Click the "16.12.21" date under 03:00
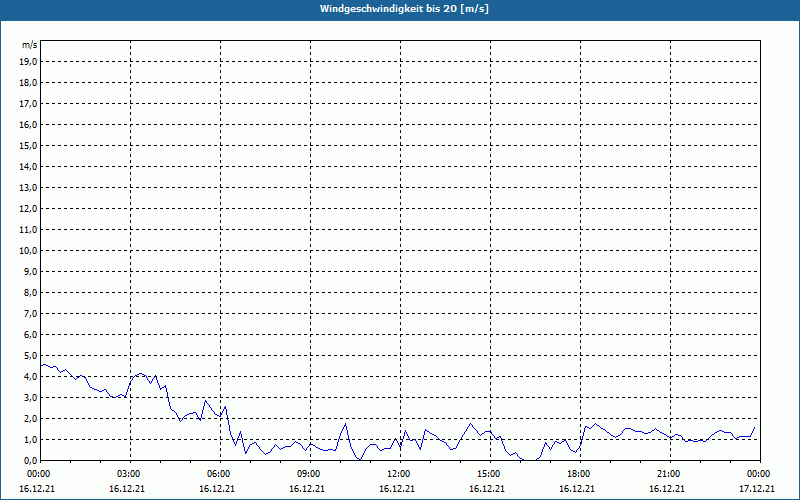Screen dimensions: 800x500 (127, 489)
